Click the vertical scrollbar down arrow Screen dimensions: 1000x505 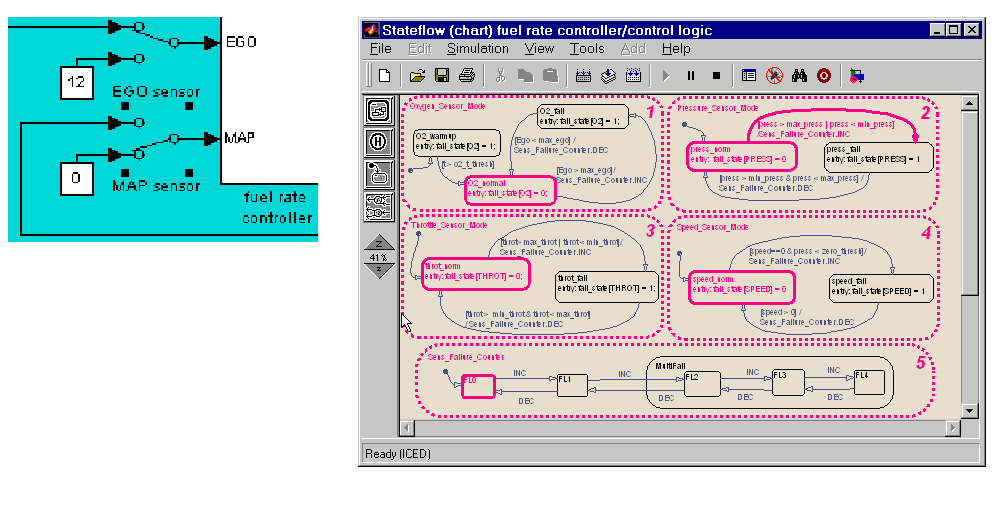[969, 411]
